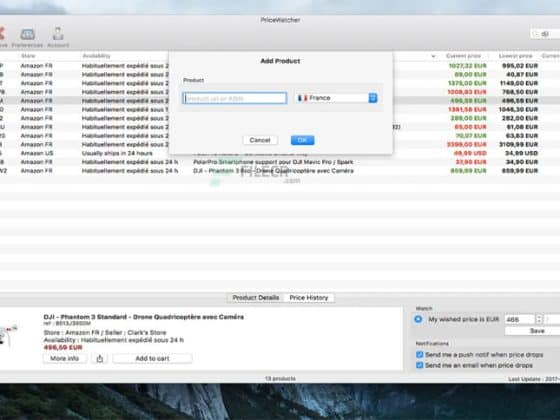Sort by the Availability column header
The image size is (560, 420).
[96, 56]
